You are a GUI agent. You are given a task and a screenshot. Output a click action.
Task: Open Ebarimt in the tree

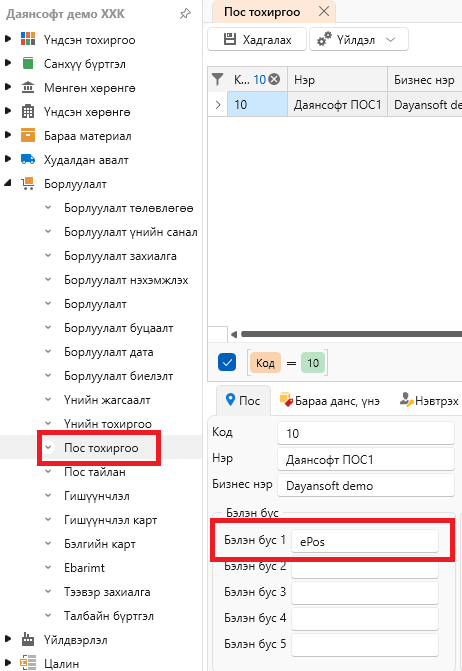pos(84,568)
